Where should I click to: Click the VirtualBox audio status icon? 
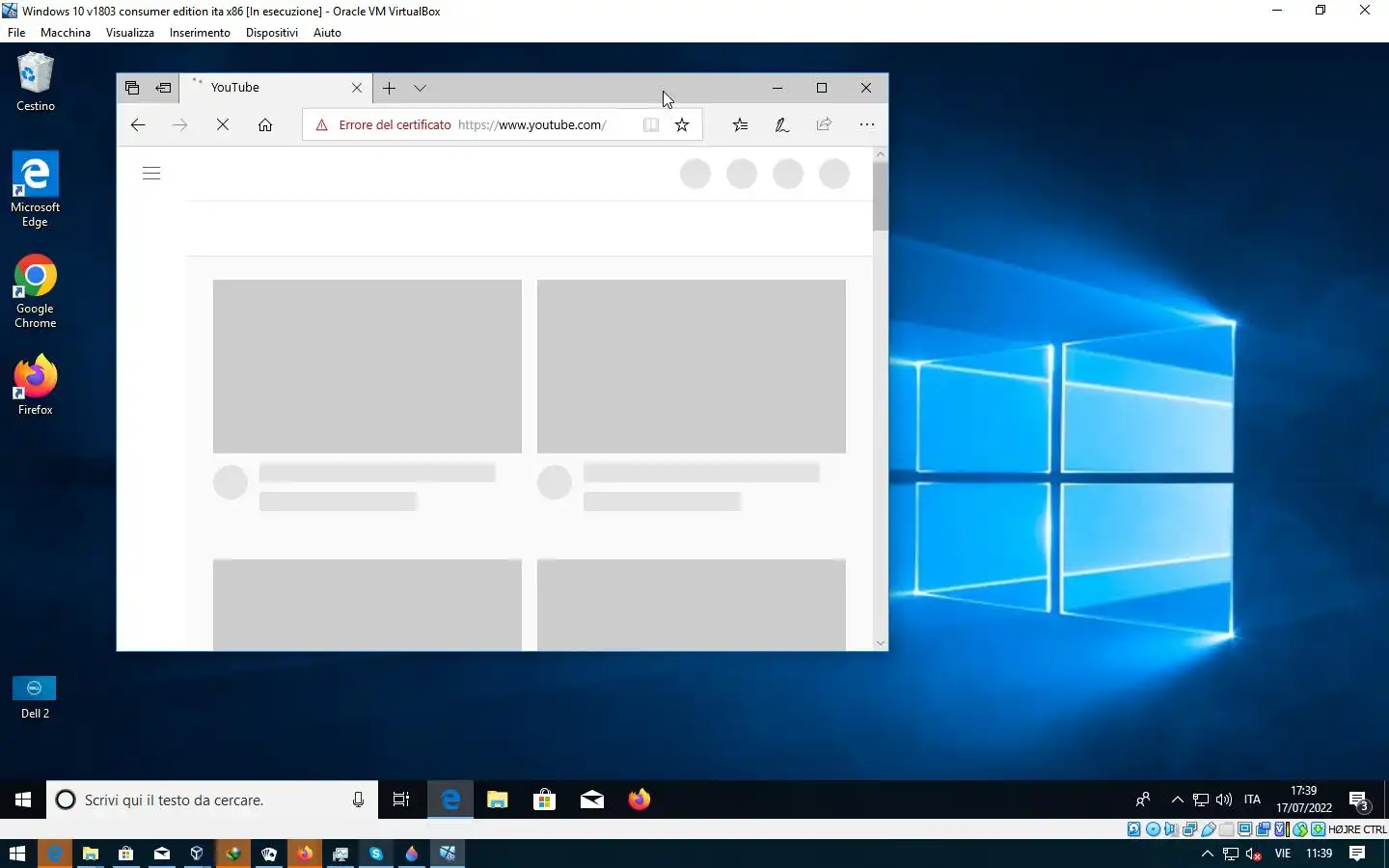pyautogui.click(x=1171, y=829)
